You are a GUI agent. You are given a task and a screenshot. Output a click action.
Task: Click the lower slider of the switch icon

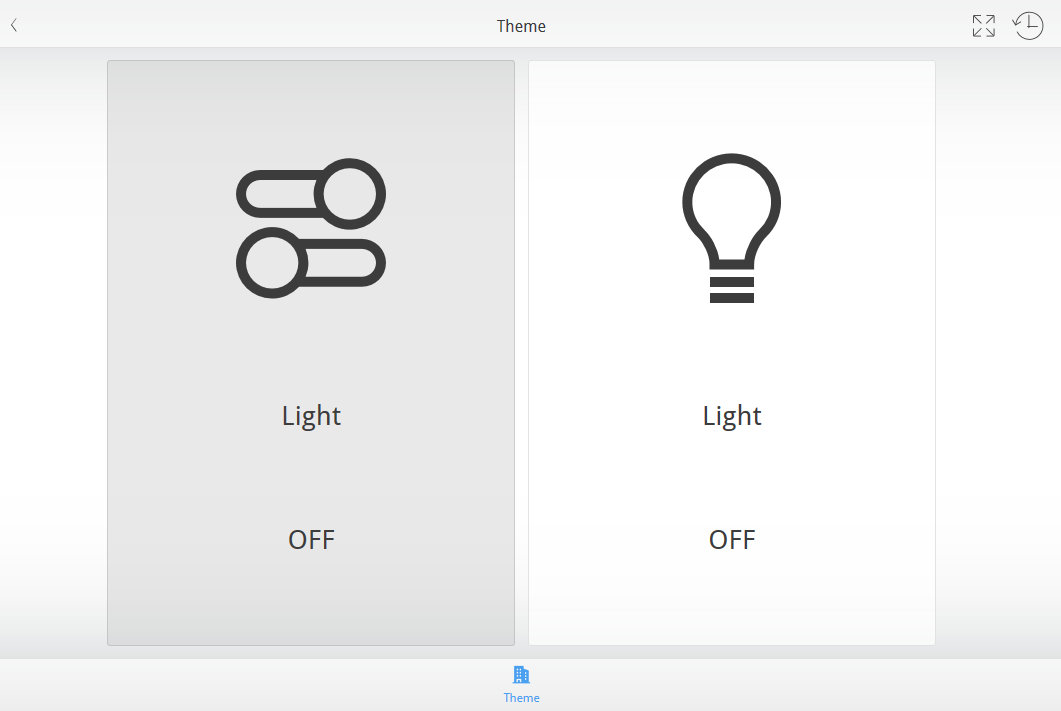311,263
